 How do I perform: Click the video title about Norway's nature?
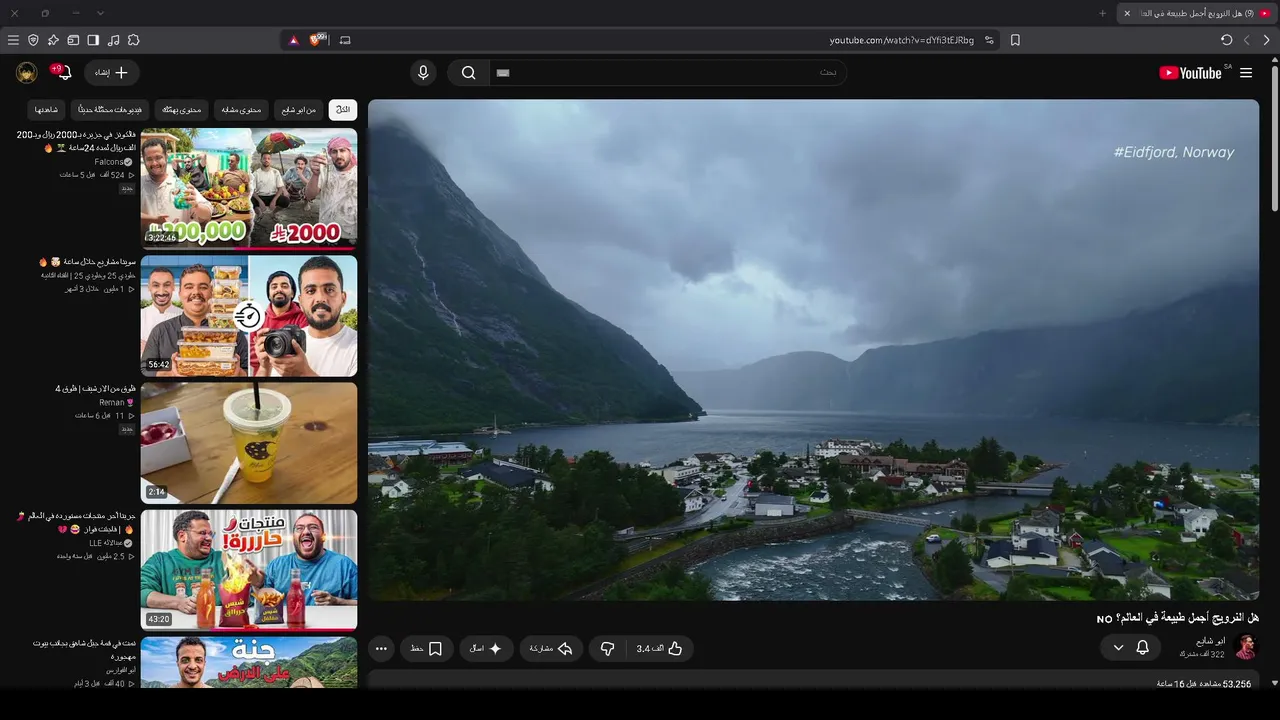click(x=1177, y=618)
